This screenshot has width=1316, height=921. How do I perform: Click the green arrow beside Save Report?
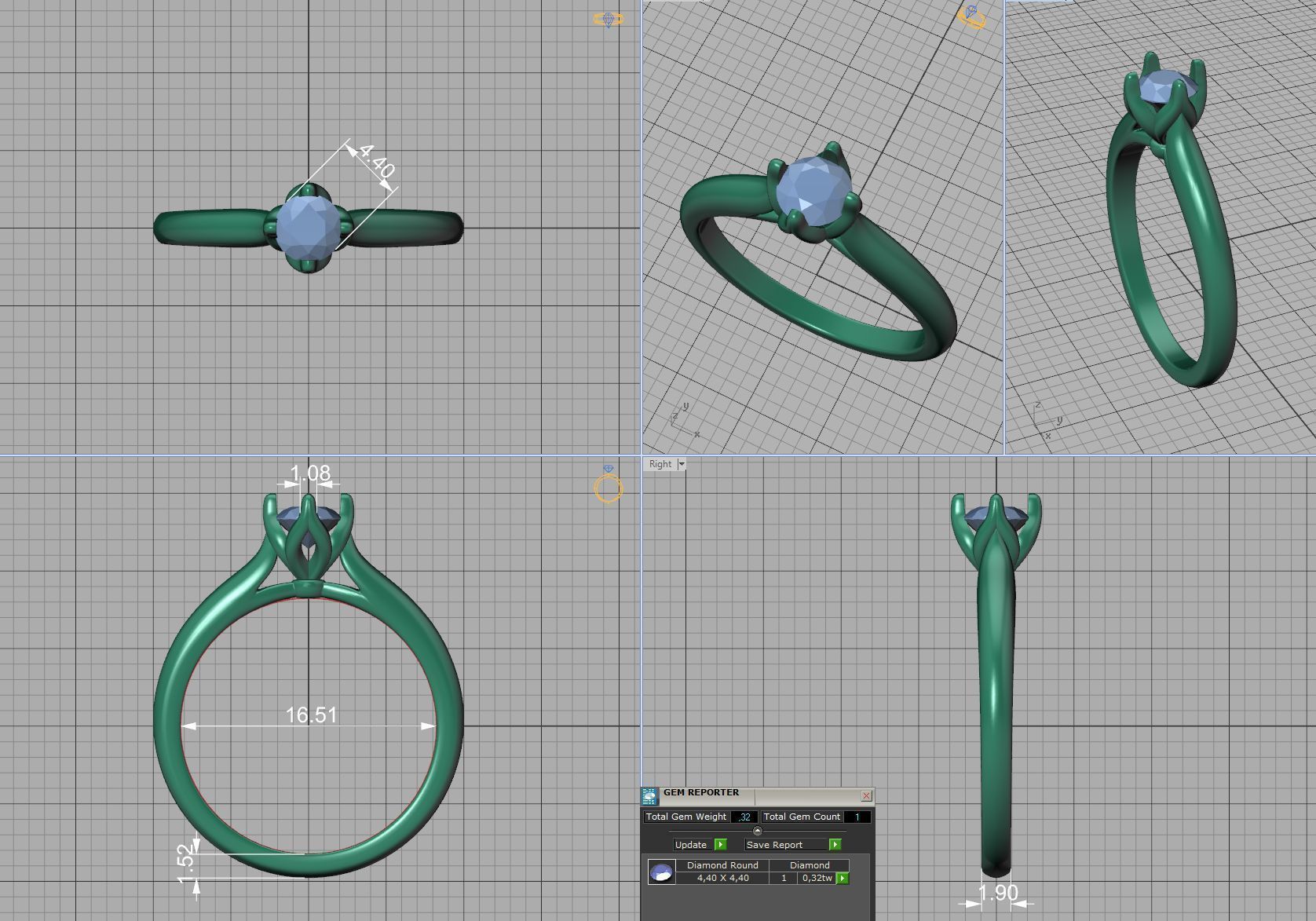click(x=835, y=845)
